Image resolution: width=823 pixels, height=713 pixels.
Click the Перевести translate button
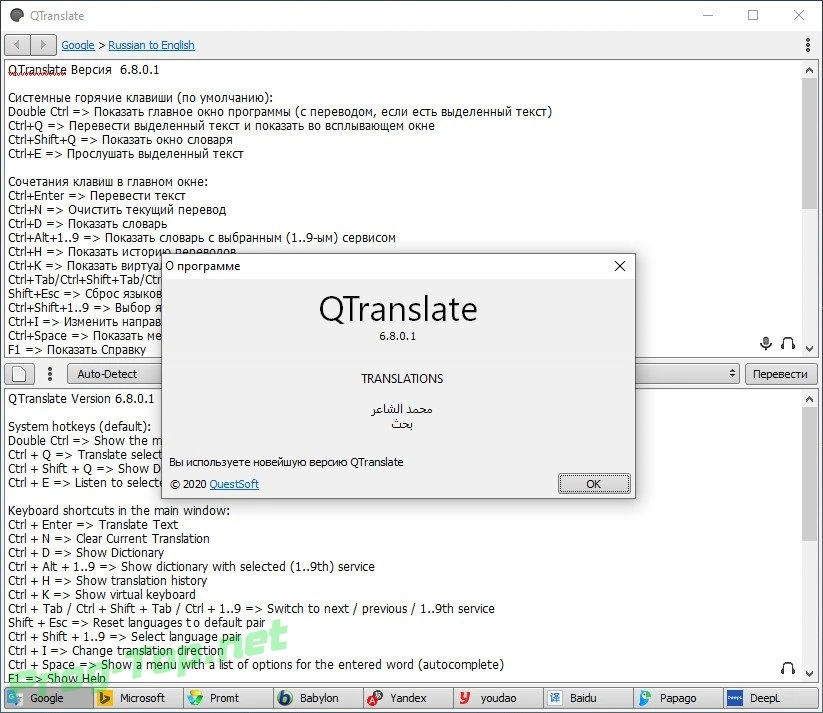[780, 374]
